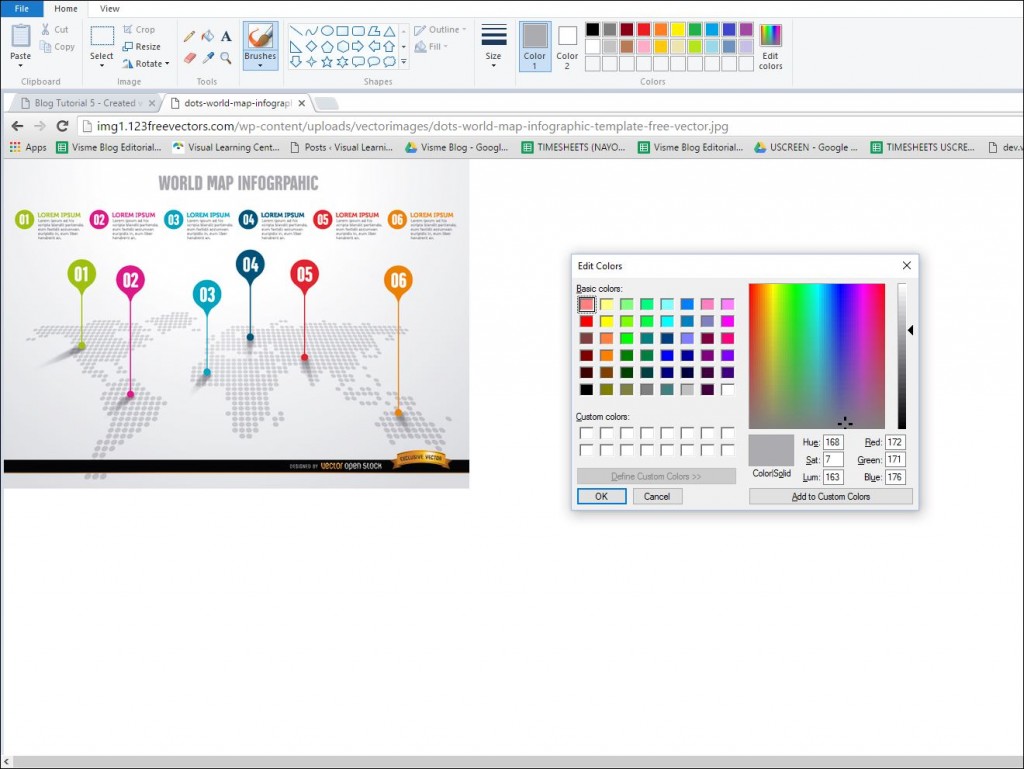This screenshot has height=769, width=1024.
Task: Switch to the View ribbon tab
Action: (x=110, y=8)
